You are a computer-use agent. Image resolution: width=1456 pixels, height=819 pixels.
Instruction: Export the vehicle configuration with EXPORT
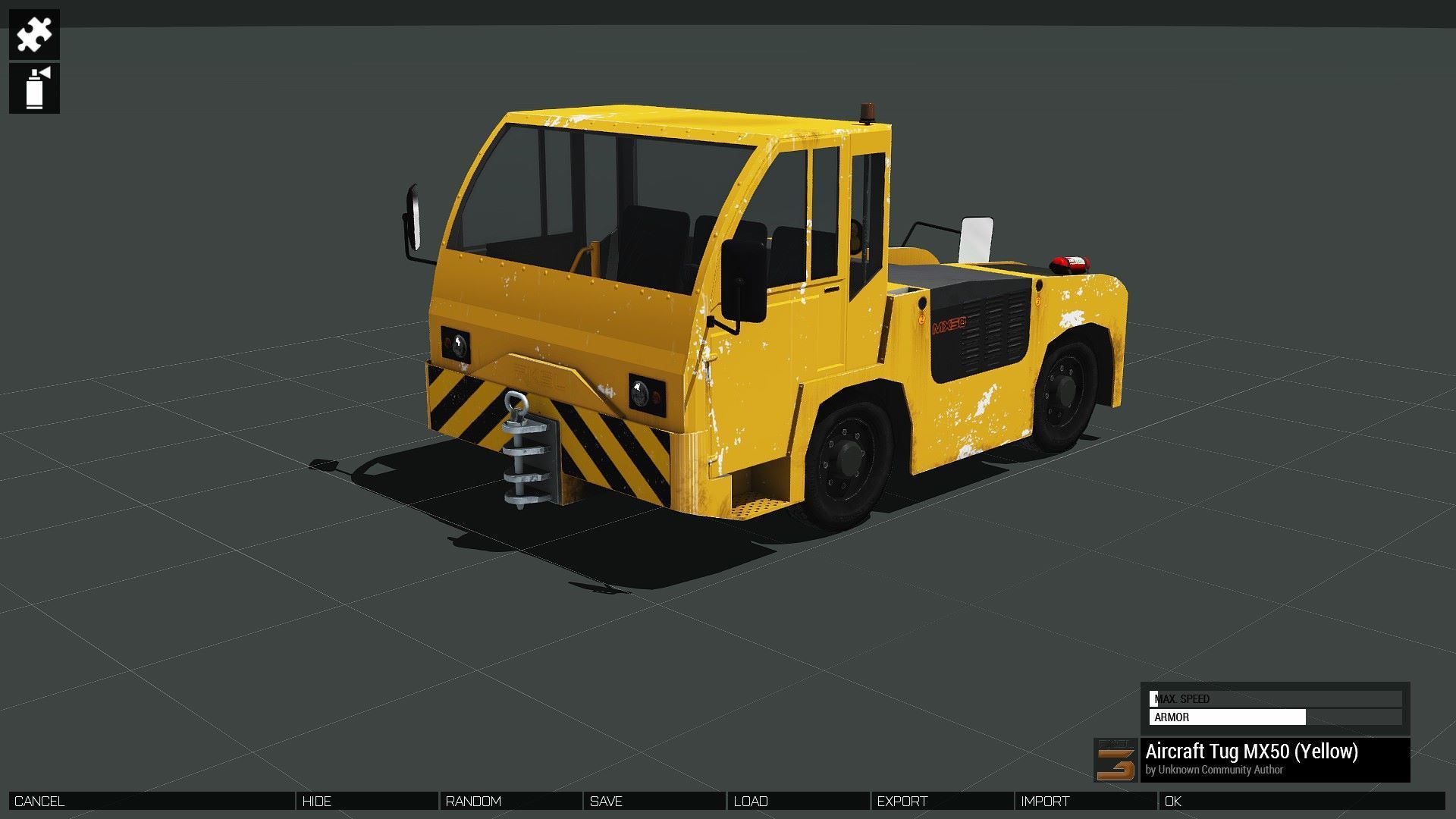[942, 801]
